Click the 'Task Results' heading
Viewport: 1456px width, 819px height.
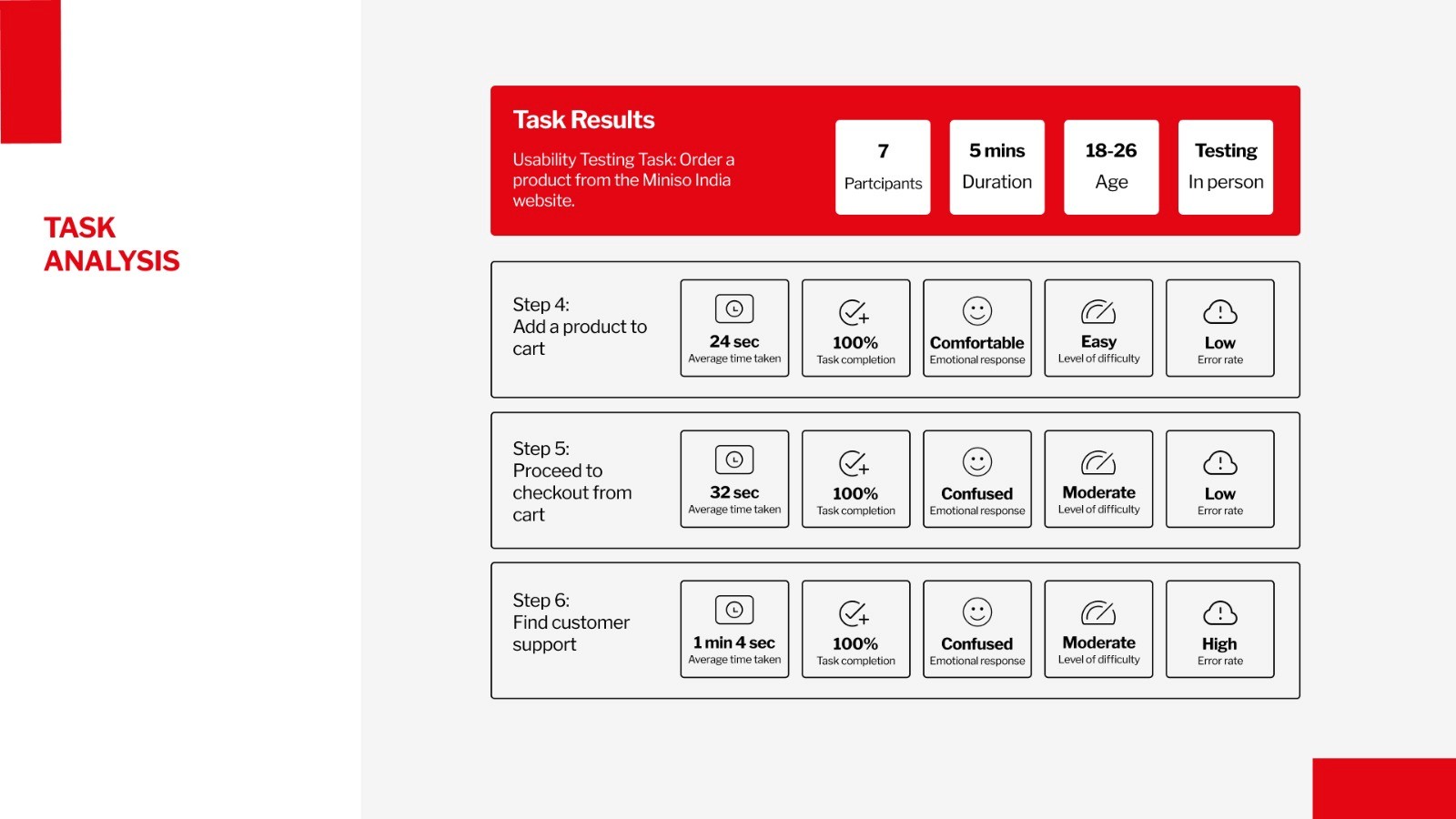coord(584,120)
